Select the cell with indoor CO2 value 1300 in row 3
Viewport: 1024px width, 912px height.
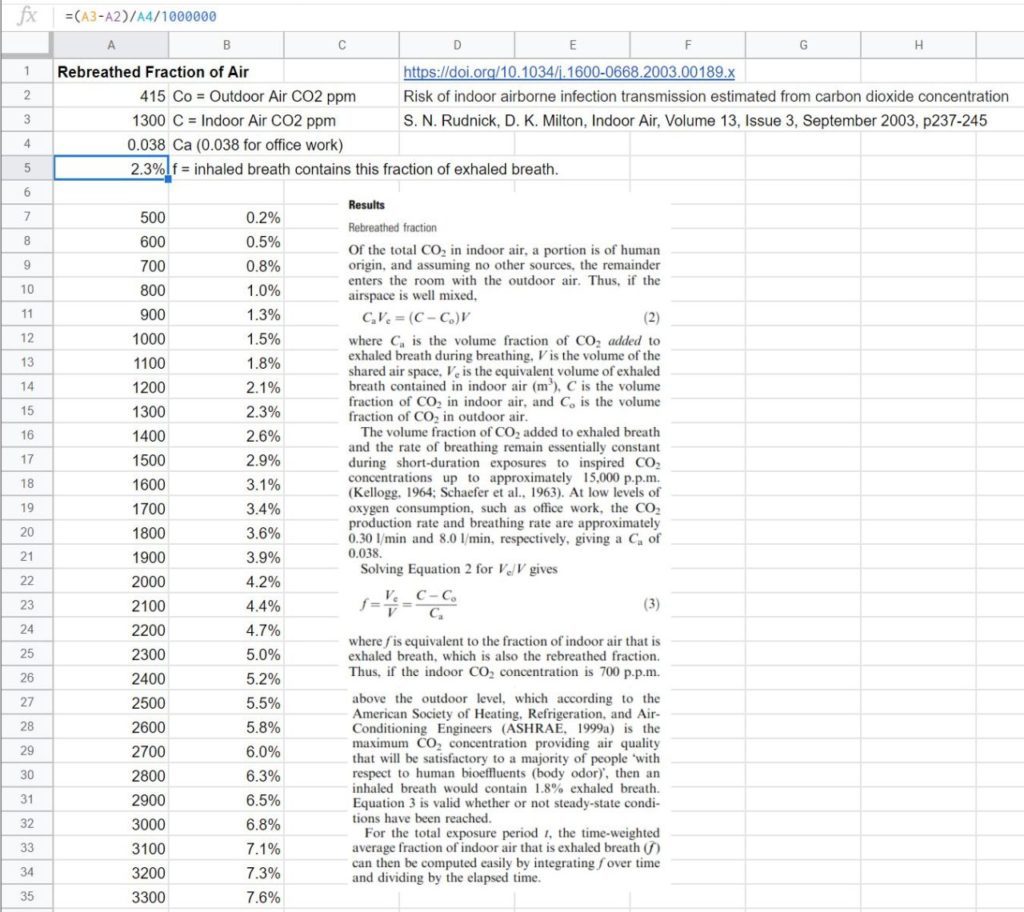pyautogui.click(x=110, y=120)
